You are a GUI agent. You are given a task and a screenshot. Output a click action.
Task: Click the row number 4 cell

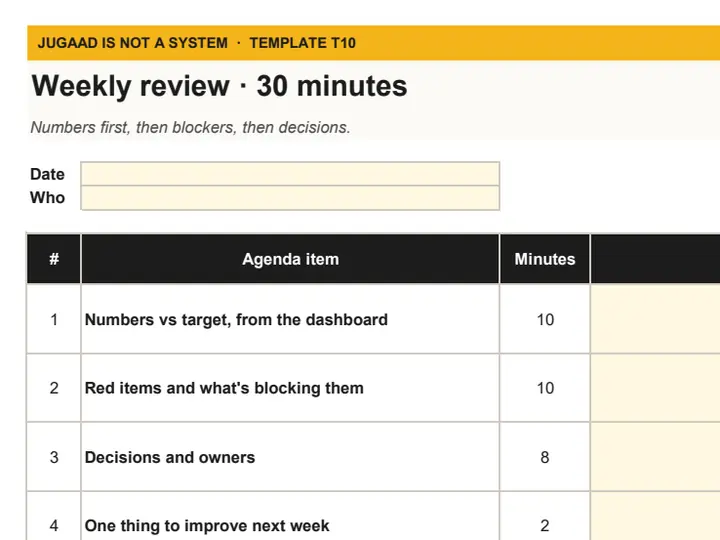54,516
